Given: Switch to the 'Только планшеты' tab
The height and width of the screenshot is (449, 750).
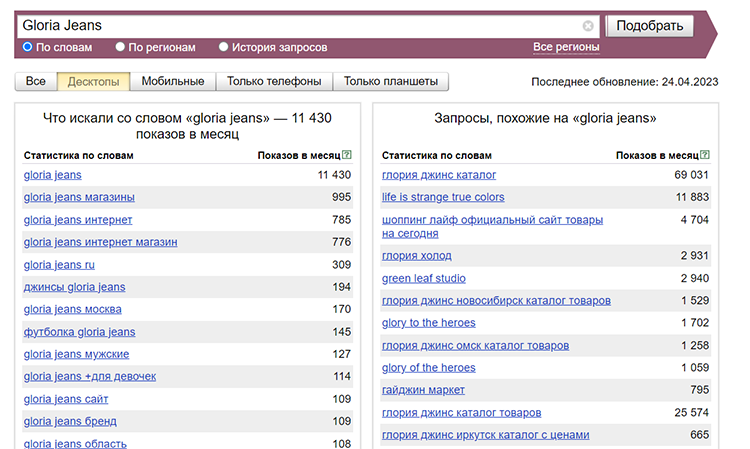Looking at the screenshot, I should (391, 82).
